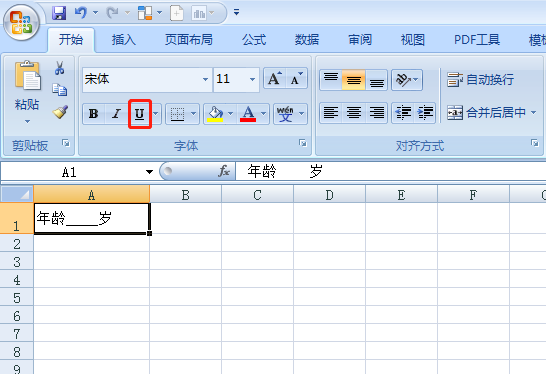
Task: Click the Orientation text rotation icon
Action: (x=407, y=80)
